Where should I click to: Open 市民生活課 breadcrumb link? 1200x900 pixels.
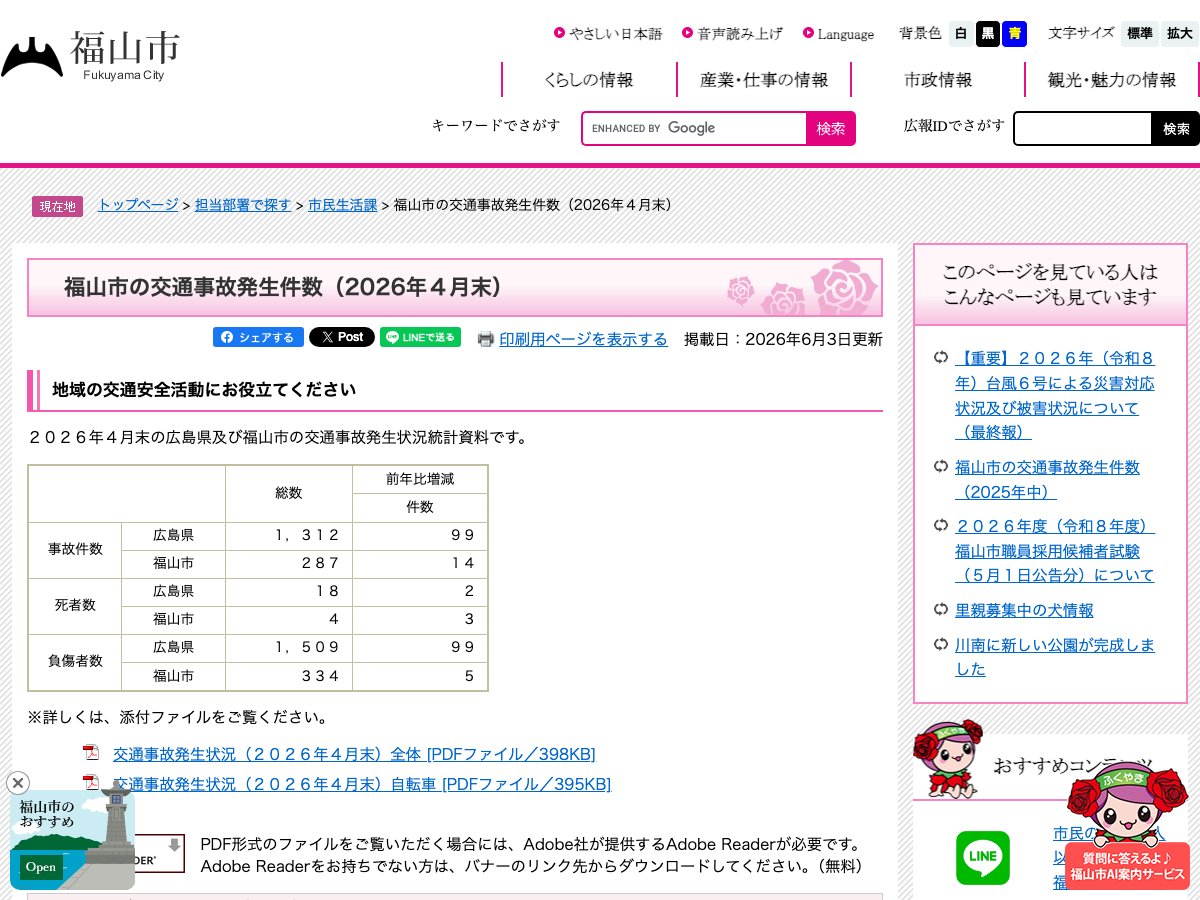click(342, 205)
